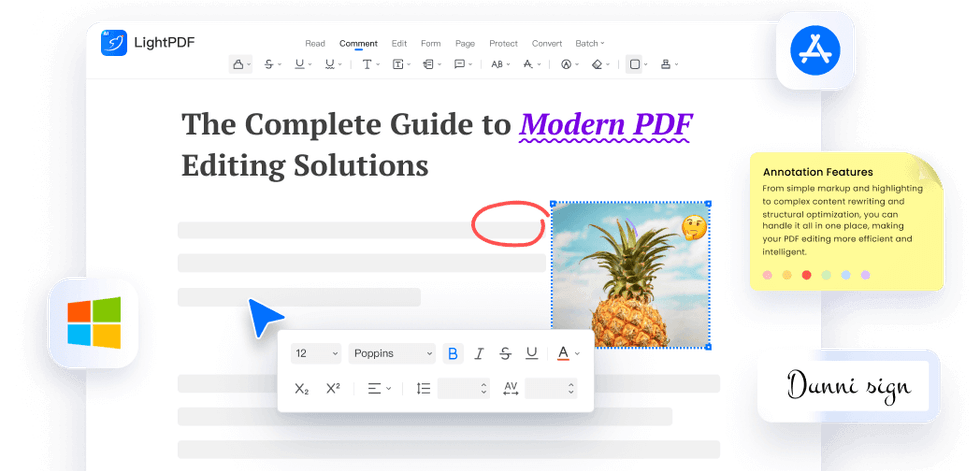Viewport: 980px width, 471px height.
Task: Click the 'Editing Solutions' heading line
Action: point(305,166)
